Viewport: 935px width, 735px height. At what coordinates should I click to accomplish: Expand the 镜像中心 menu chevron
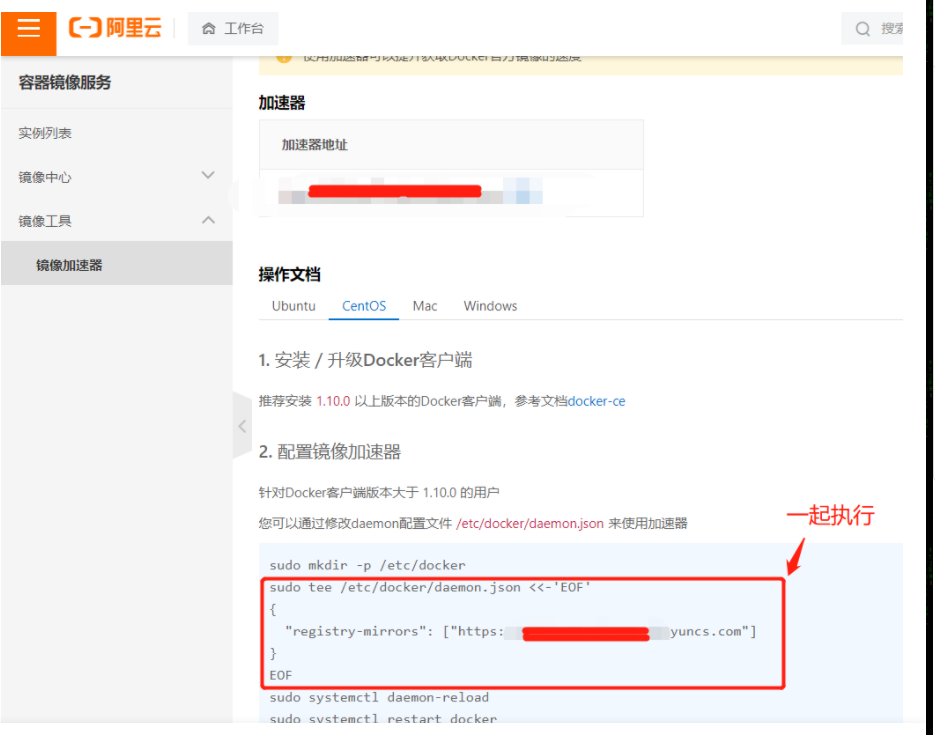[208, 175]
